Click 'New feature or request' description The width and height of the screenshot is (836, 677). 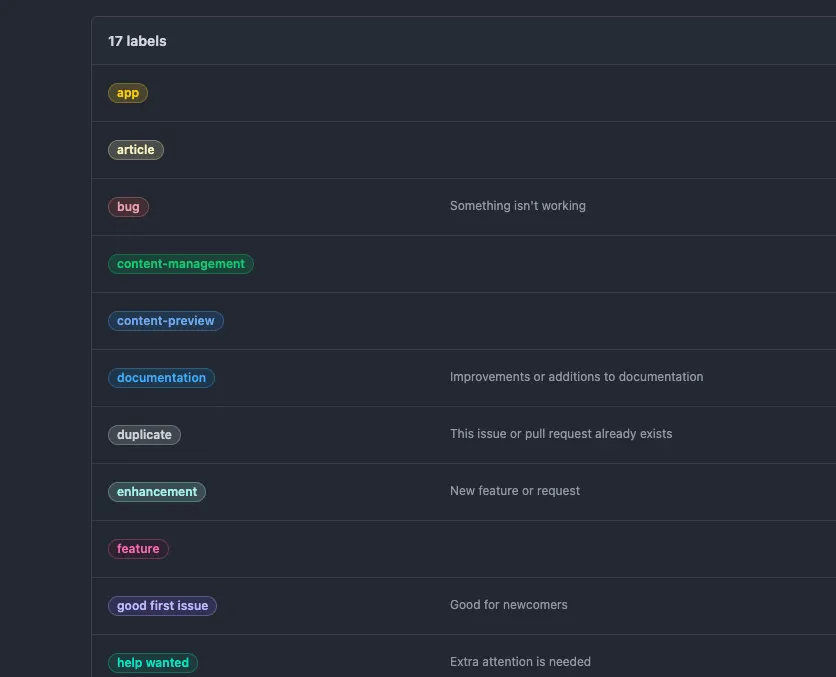tap(515, 491)
